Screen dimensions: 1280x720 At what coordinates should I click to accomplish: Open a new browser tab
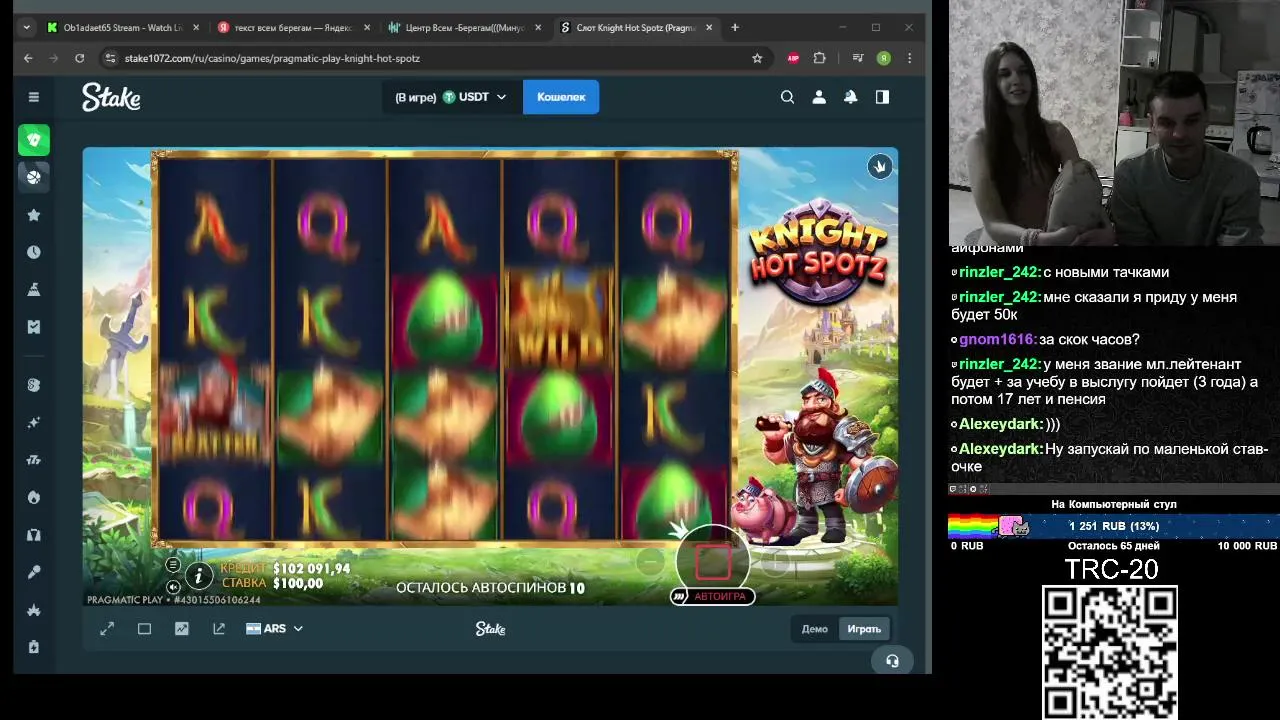point(735,28)
